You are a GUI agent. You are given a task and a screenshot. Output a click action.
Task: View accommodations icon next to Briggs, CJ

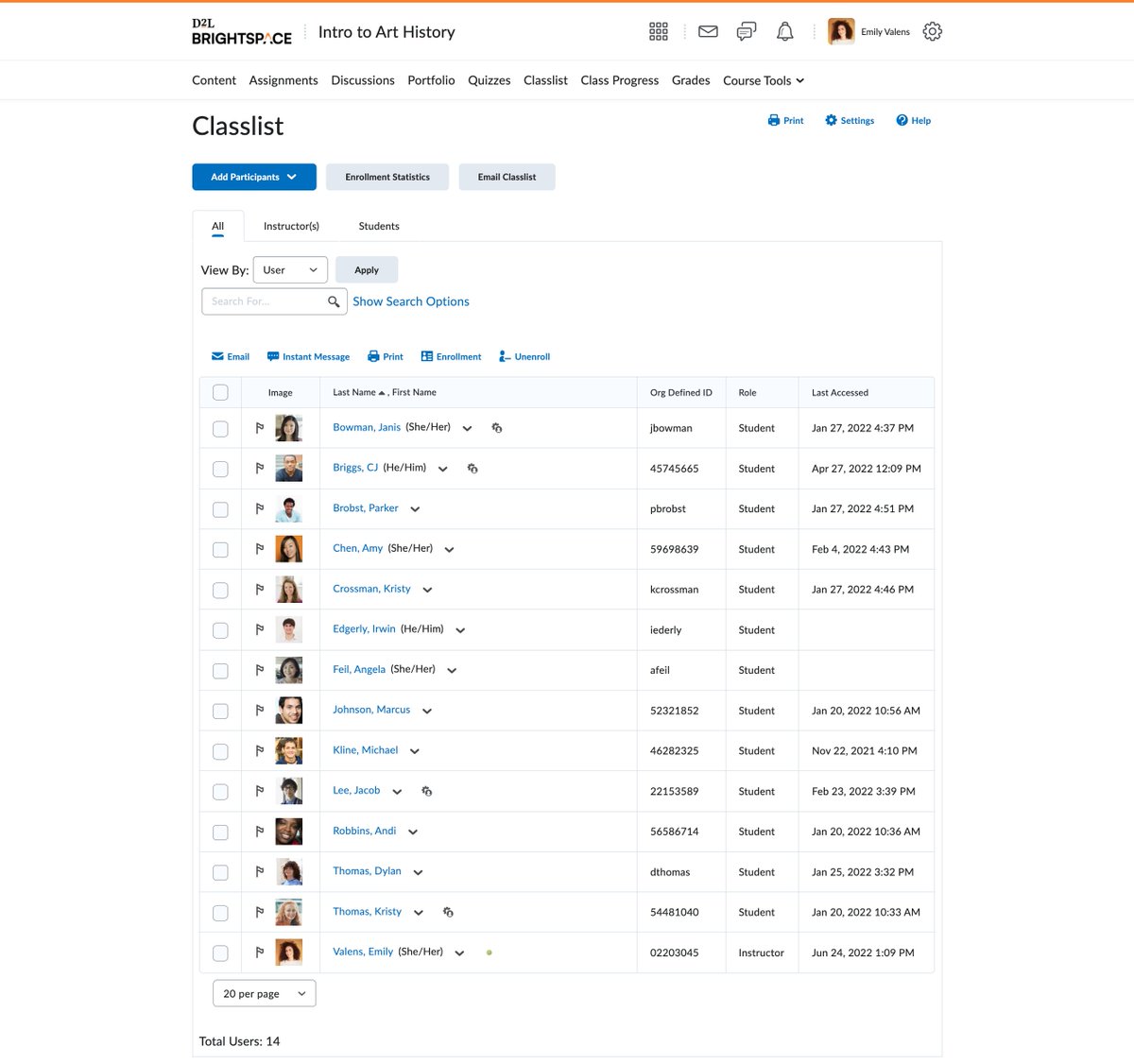(472, 468)
